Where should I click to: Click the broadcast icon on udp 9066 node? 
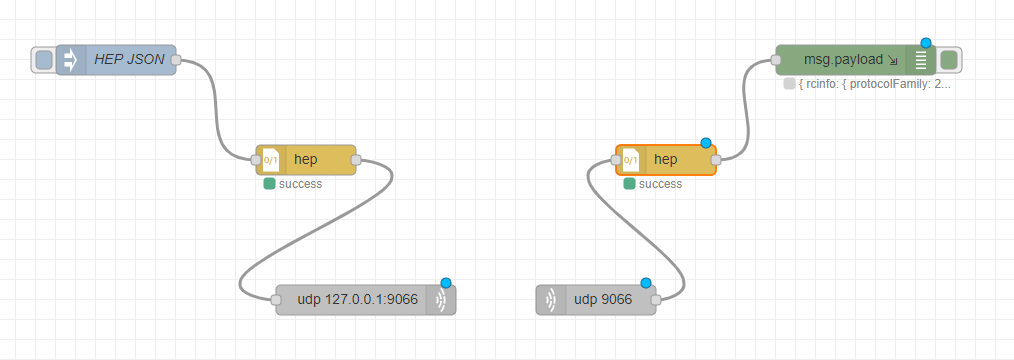point(550,300)
